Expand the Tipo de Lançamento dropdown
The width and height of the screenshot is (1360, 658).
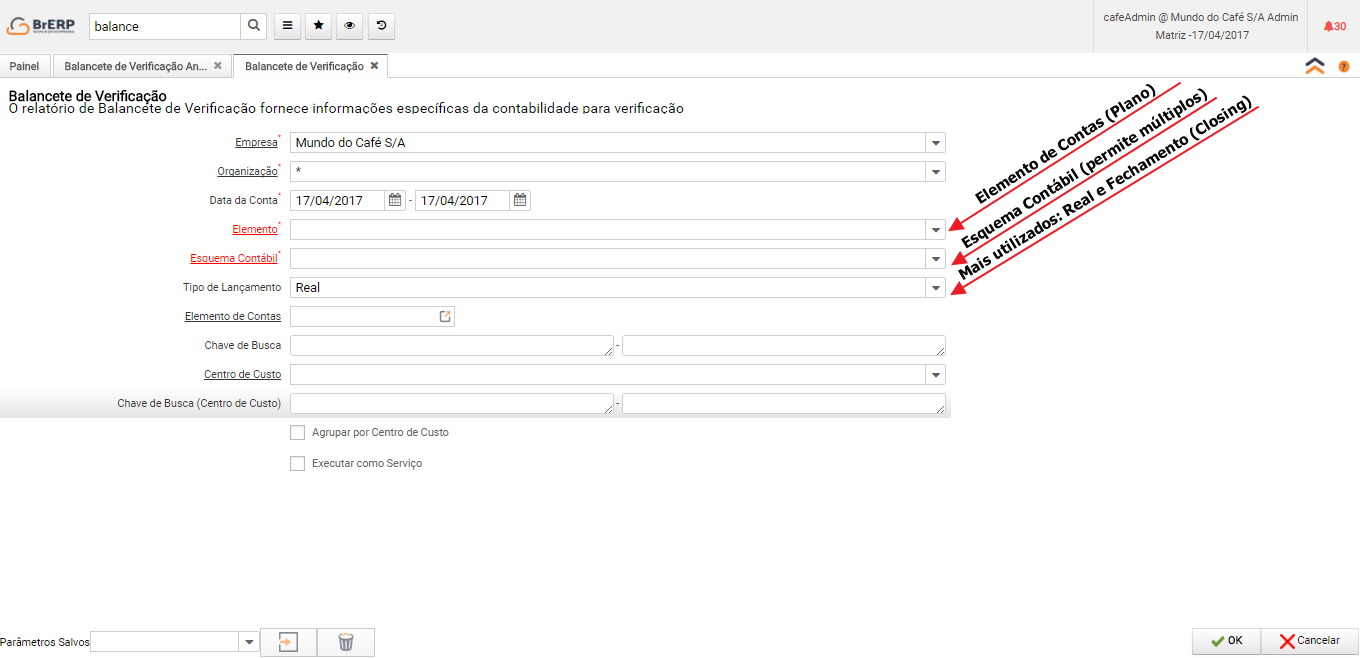coord(935,288)
